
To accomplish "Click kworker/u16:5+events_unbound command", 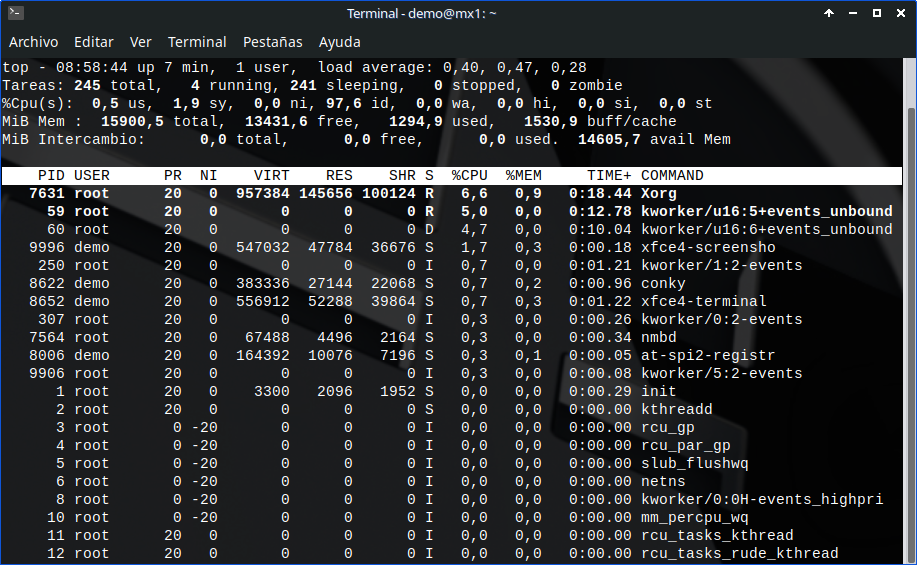I will [767, 211].
